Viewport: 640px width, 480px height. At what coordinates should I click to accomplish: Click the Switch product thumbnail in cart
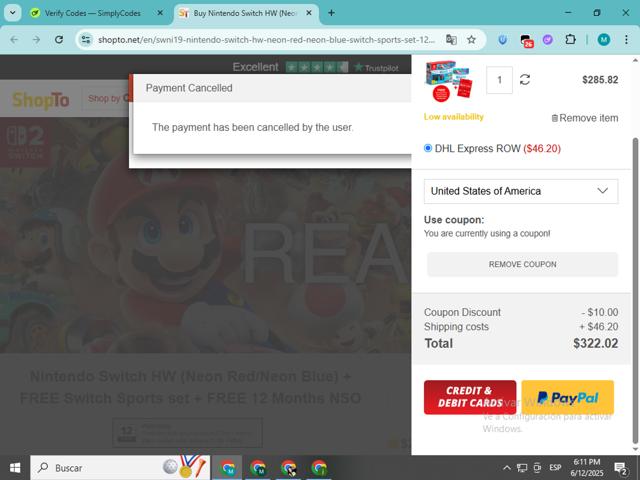pyautogui.click(x=449, y=81)
